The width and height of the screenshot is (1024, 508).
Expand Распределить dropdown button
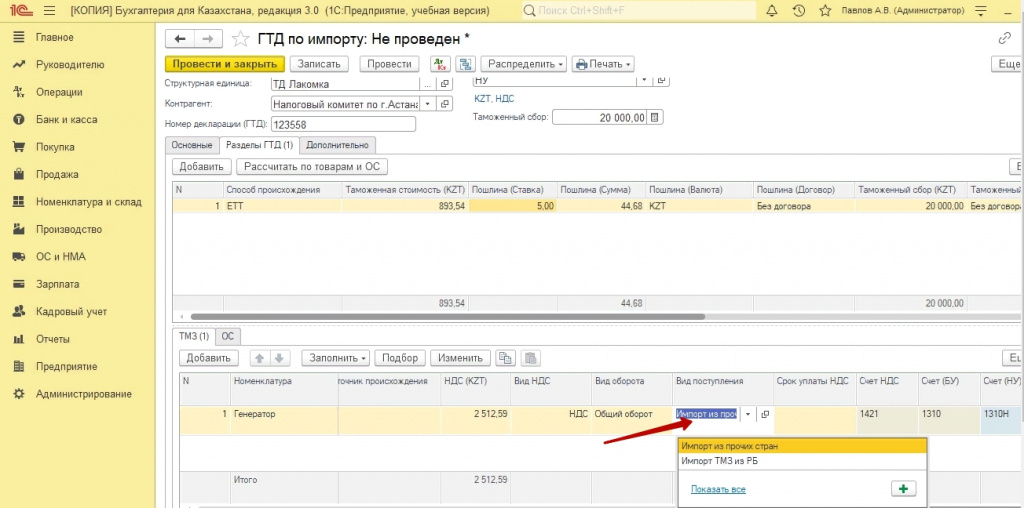pos(524,64)
